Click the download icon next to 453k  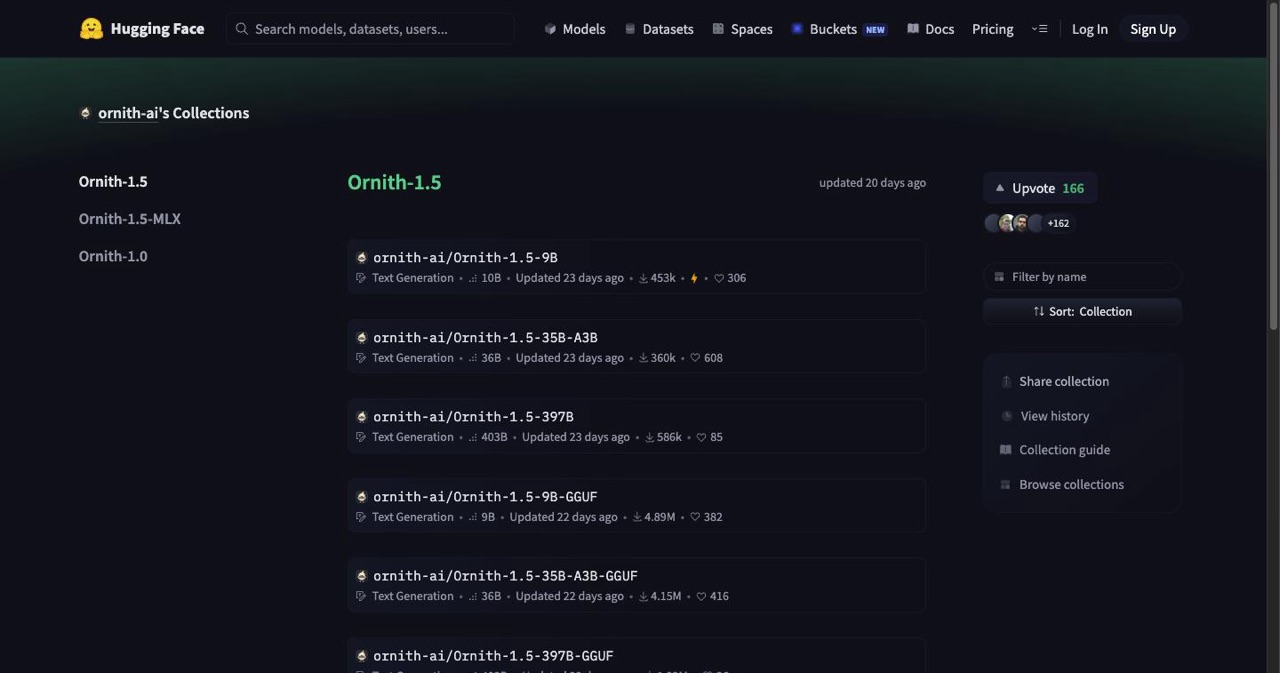pyautogui.click(x=644, y=278)
